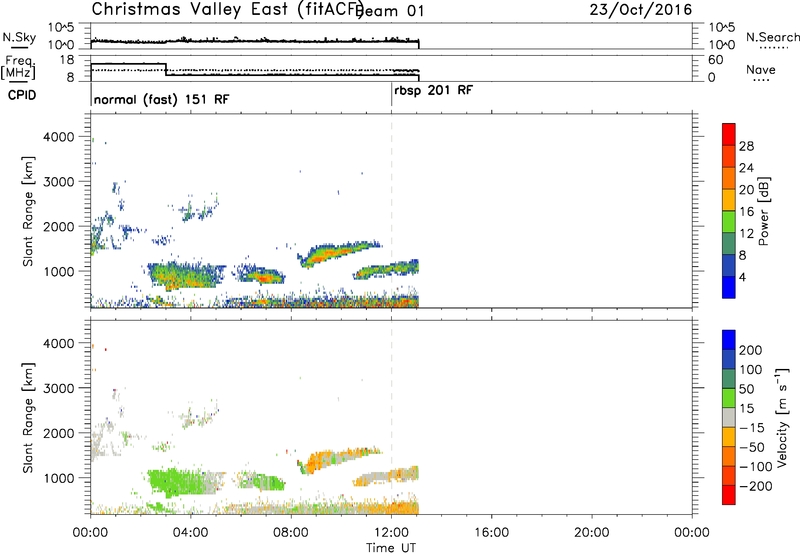
Task: Click the 'Freq. [MHz]' axis label
Action: [18, 67]
